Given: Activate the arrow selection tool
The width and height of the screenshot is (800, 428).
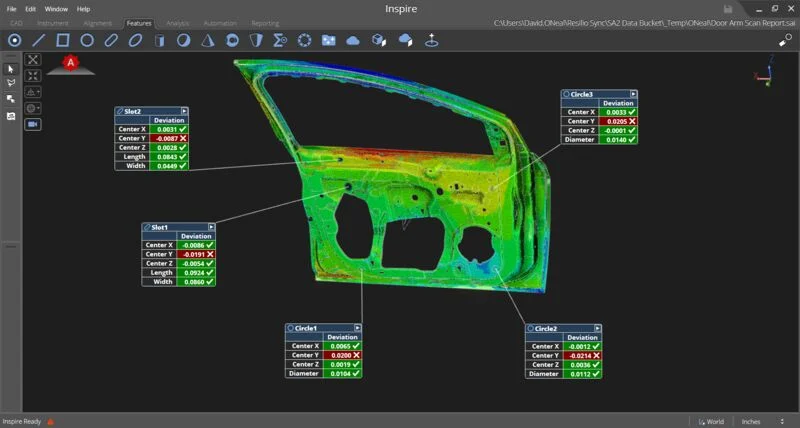Looking at the screenshot, I should point(11,69).
